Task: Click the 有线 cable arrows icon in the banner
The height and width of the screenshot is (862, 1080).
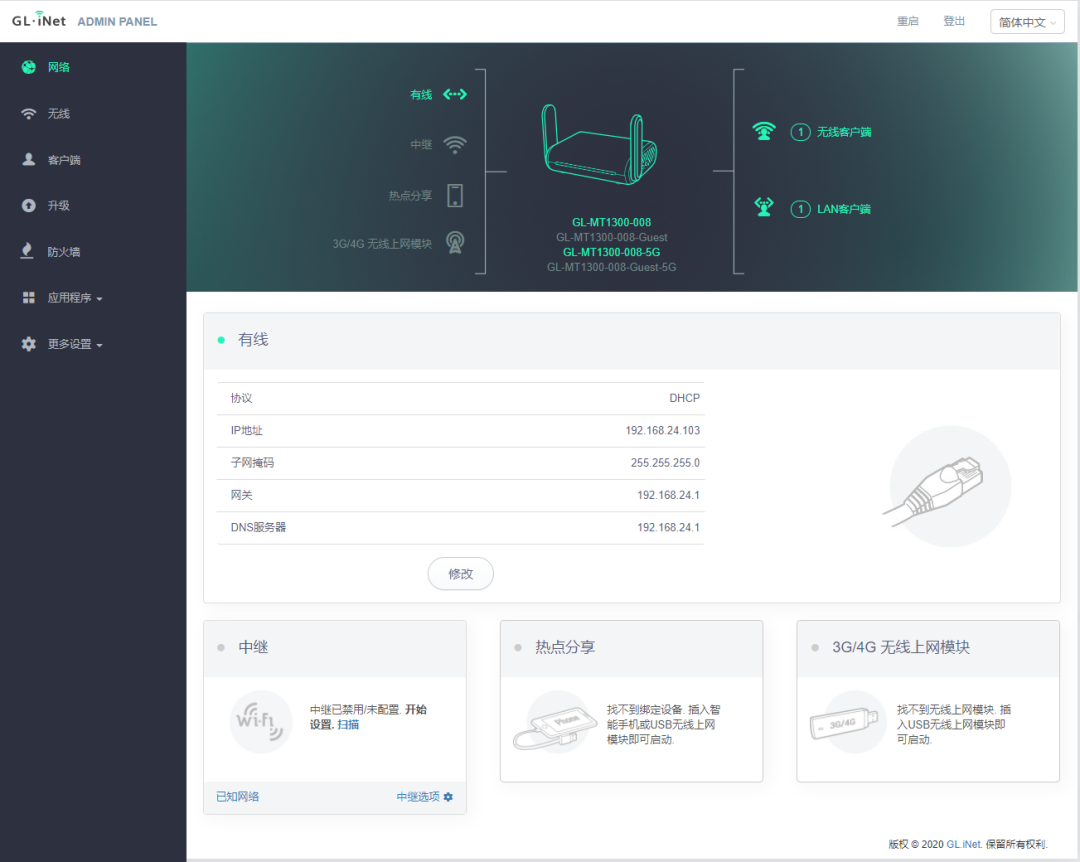Action: tap(455, 94)
